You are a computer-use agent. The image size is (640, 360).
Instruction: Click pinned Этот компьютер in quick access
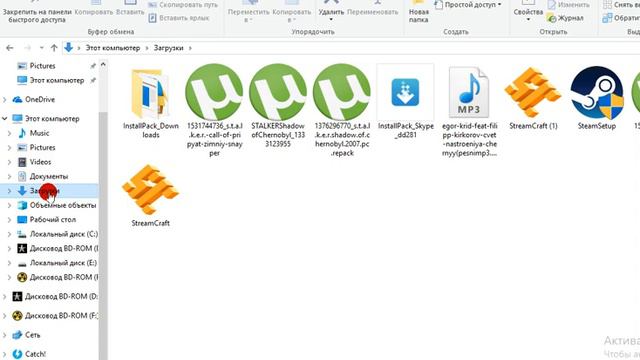point(56,80)
